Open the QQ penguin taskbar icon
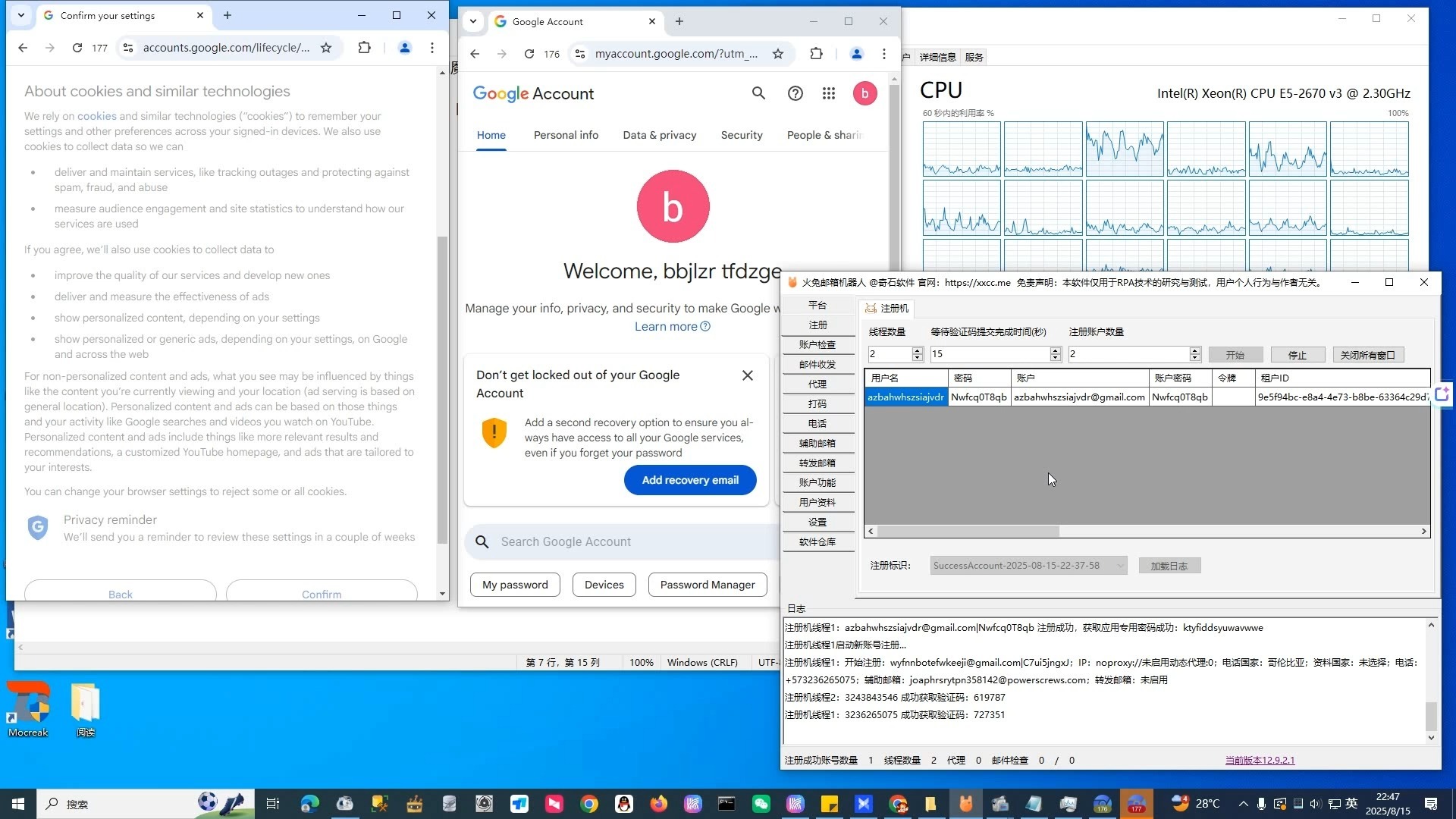Image resolution: width=1456 pixels, height=819 pixels. point(624,804)
